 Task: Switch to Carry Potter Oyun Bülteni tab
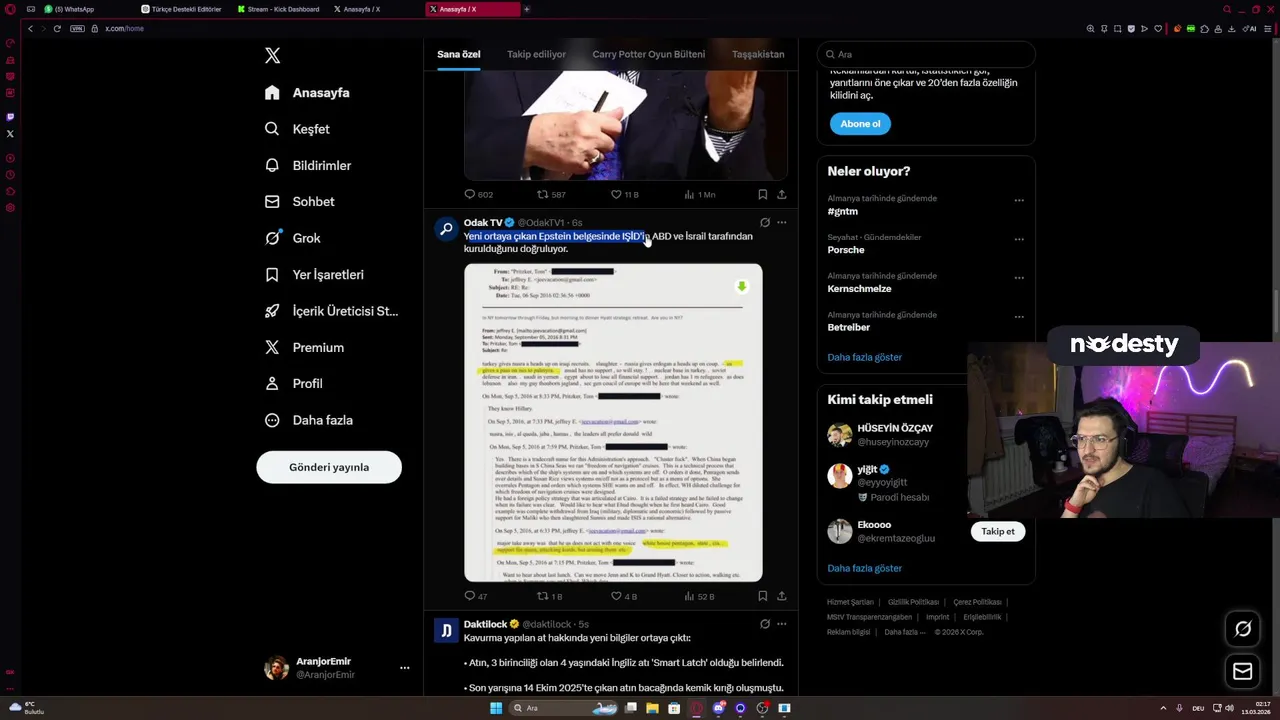[648, 54]
